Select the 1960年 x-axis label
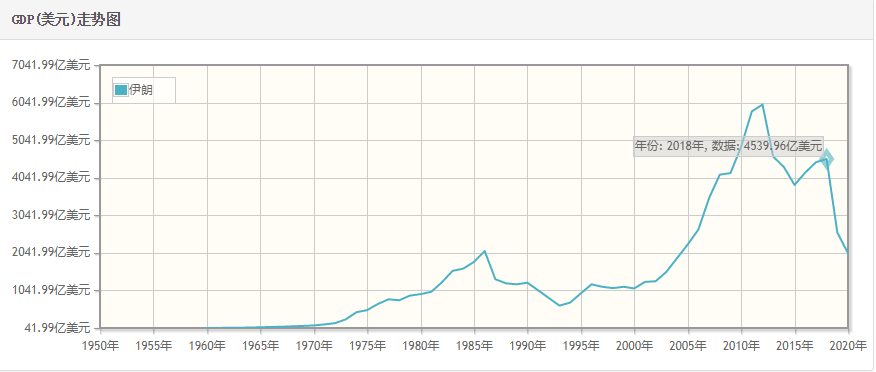 tap(207, 345)
